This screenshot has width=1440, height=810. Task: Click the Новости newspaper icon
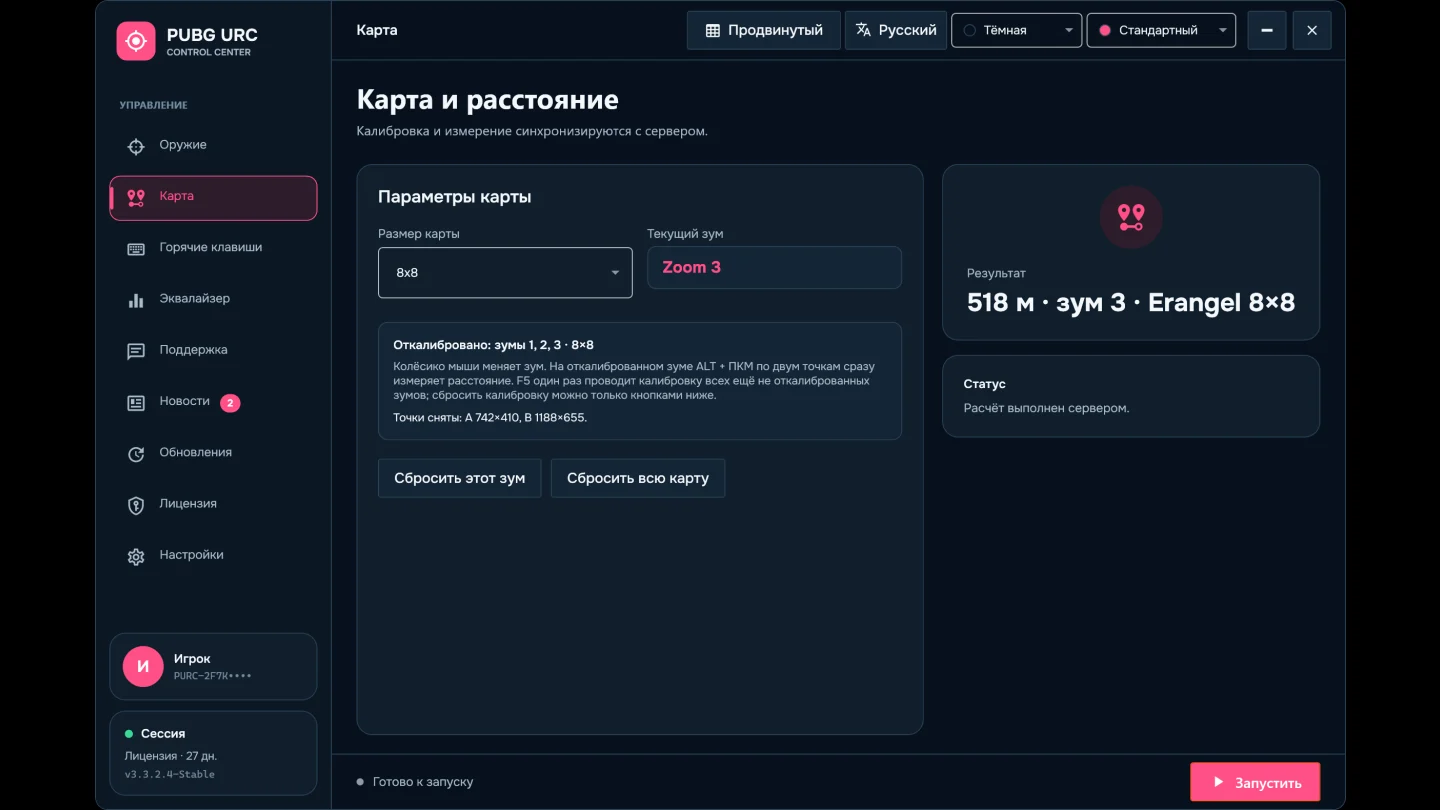click(x=136, y=403)
